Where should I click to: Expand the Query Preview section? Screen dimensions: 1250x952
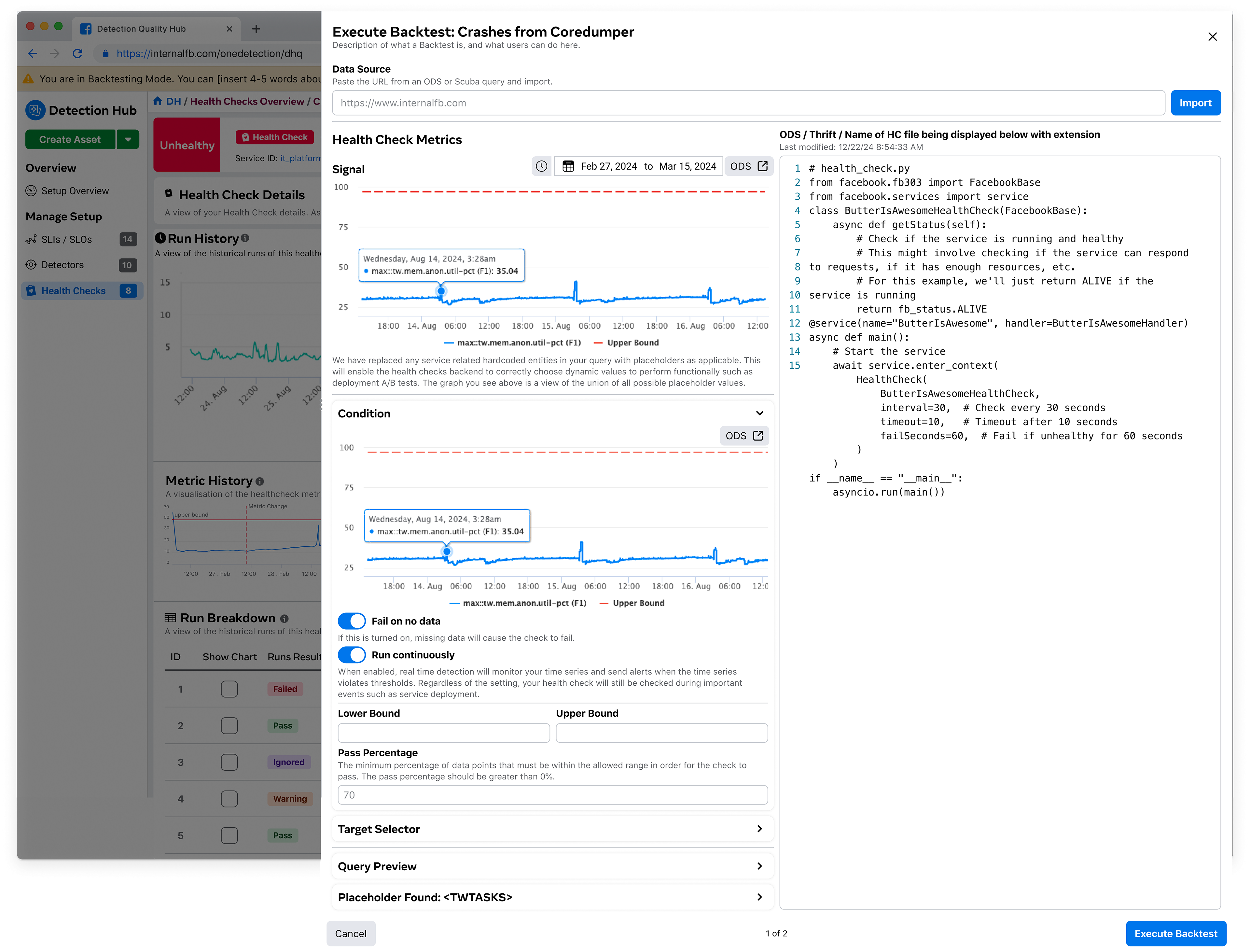pyautogui.click(x=552, y=866)
